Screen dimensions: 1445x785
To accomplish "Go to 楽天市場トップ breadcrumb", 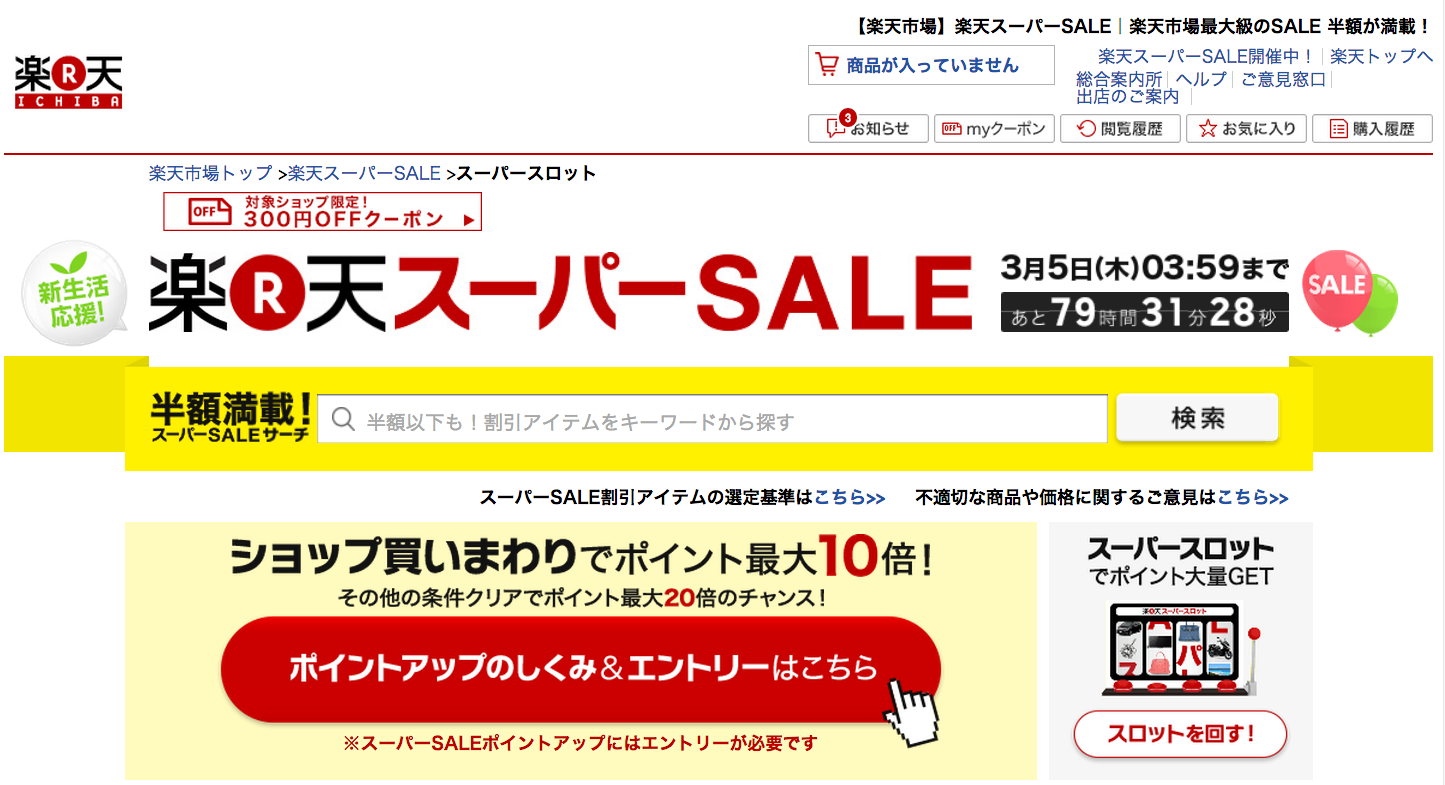I will tap(211, 173).
